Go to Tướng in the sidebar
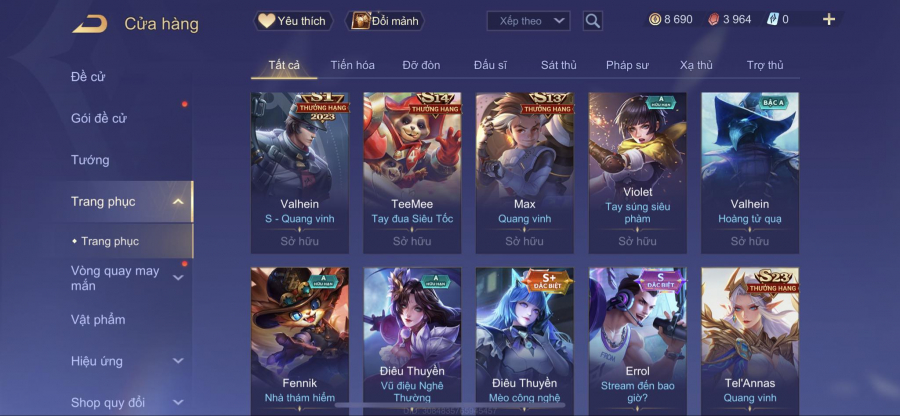900x416 pixels. click(x=90, y=160)
